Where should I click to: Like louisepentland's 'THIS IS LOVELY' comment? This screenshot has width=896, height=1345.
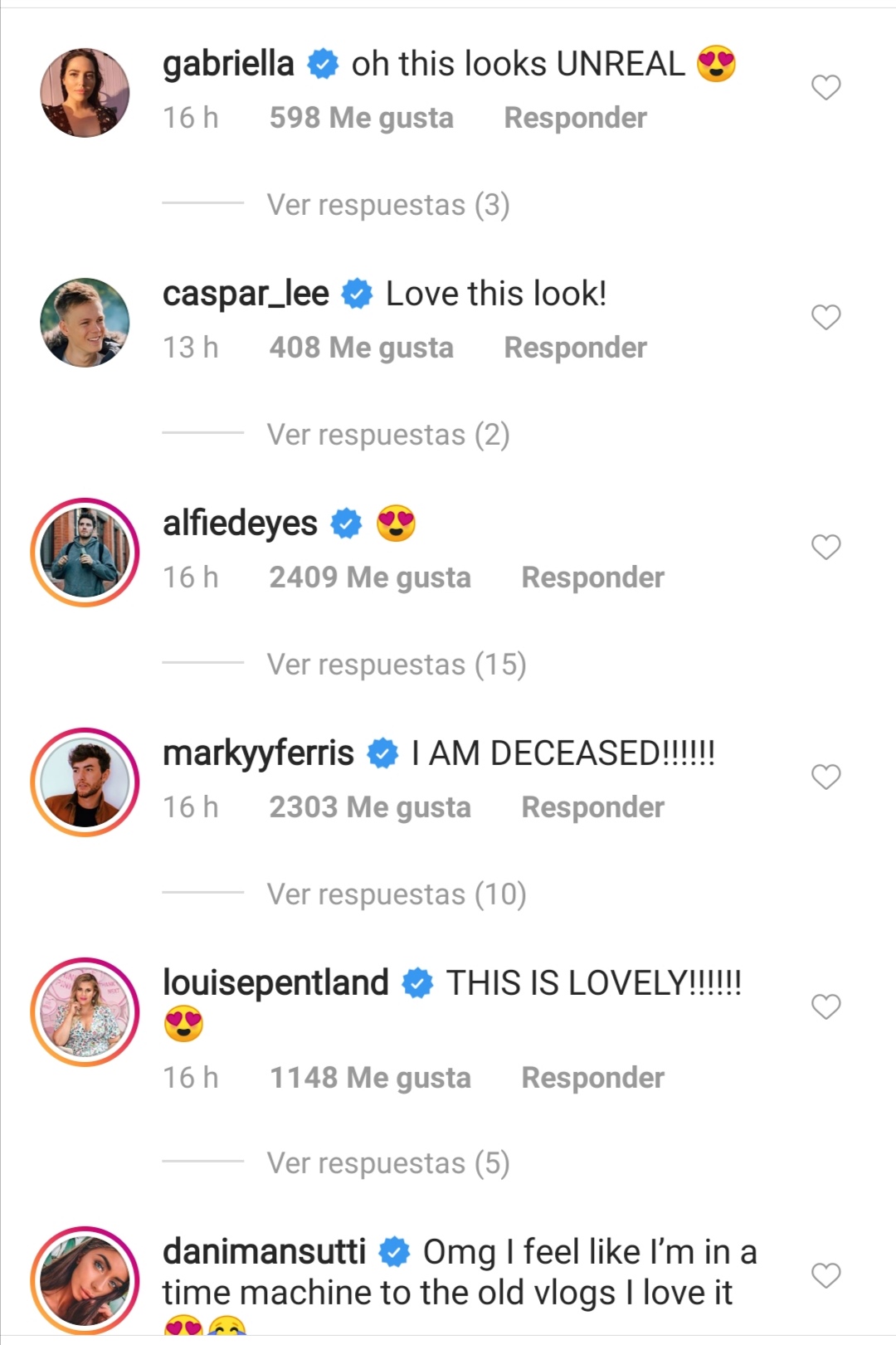tap(825, 1006)
